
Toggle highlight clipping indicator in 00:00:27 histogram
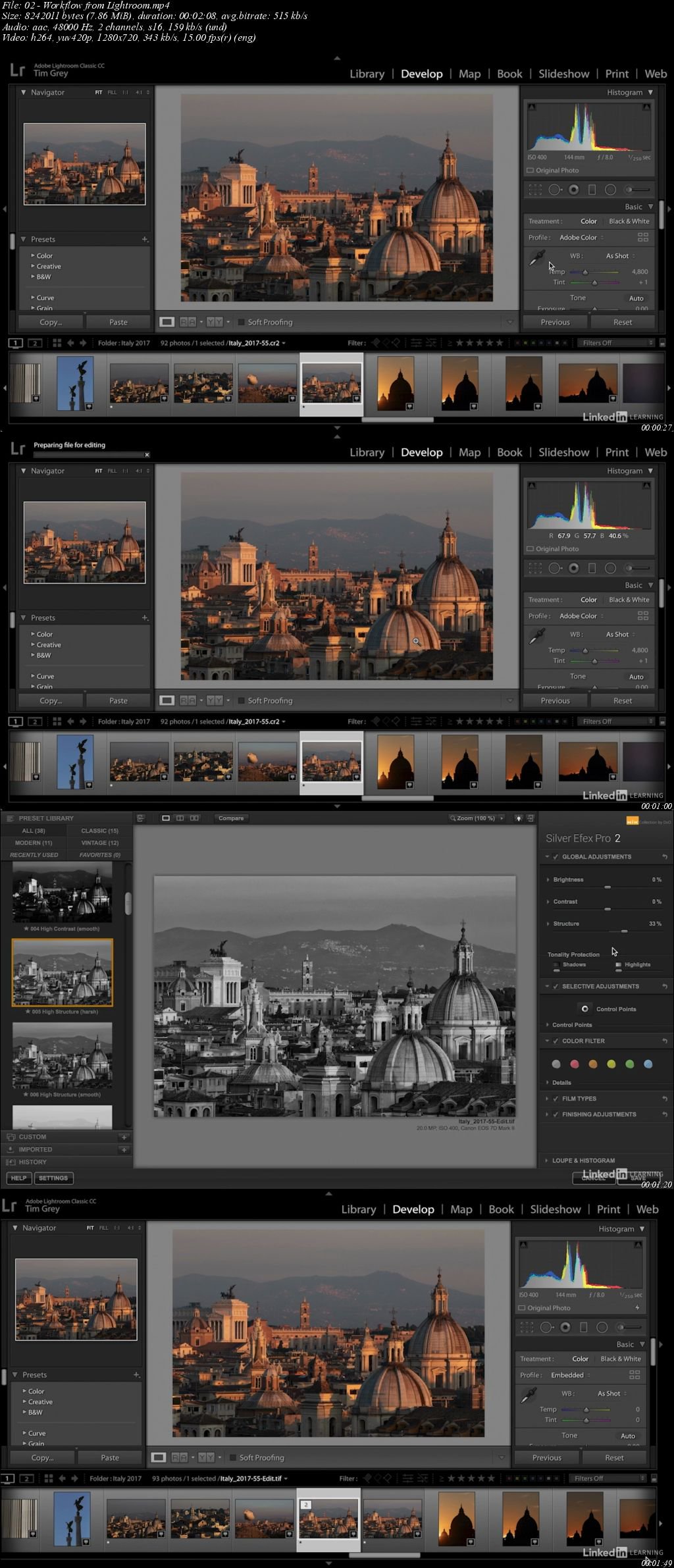point(646,107)
